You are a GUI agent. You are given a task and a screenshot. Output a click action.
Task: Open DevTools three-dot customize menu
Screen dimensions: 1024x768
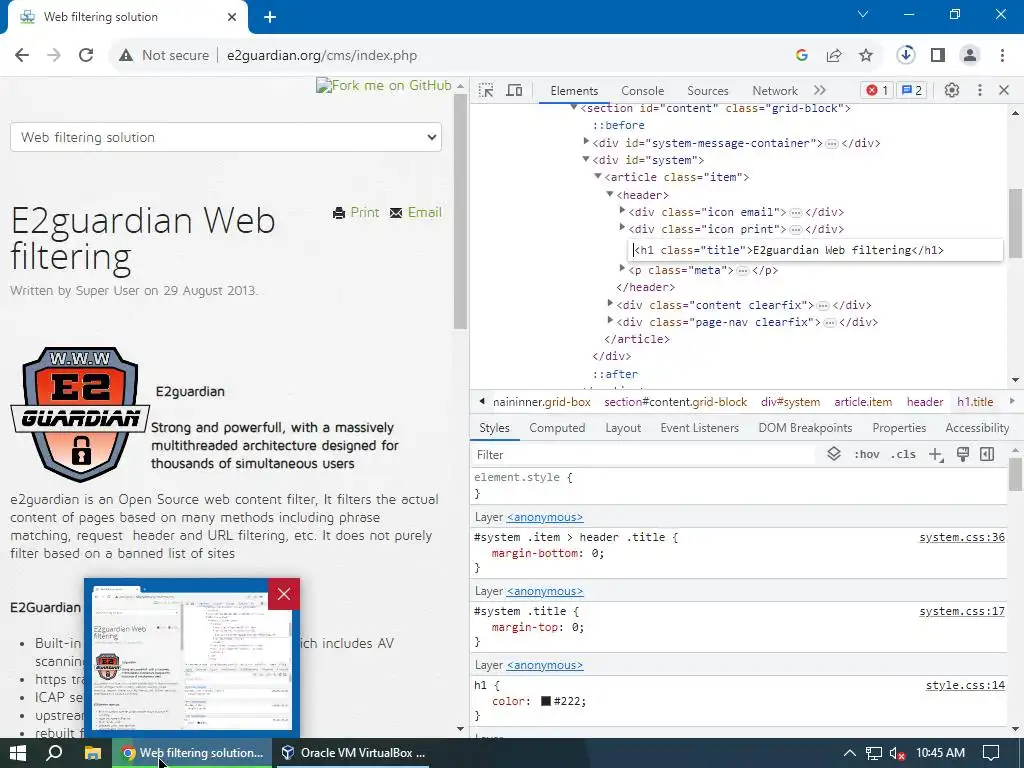[x=980, y=90]
